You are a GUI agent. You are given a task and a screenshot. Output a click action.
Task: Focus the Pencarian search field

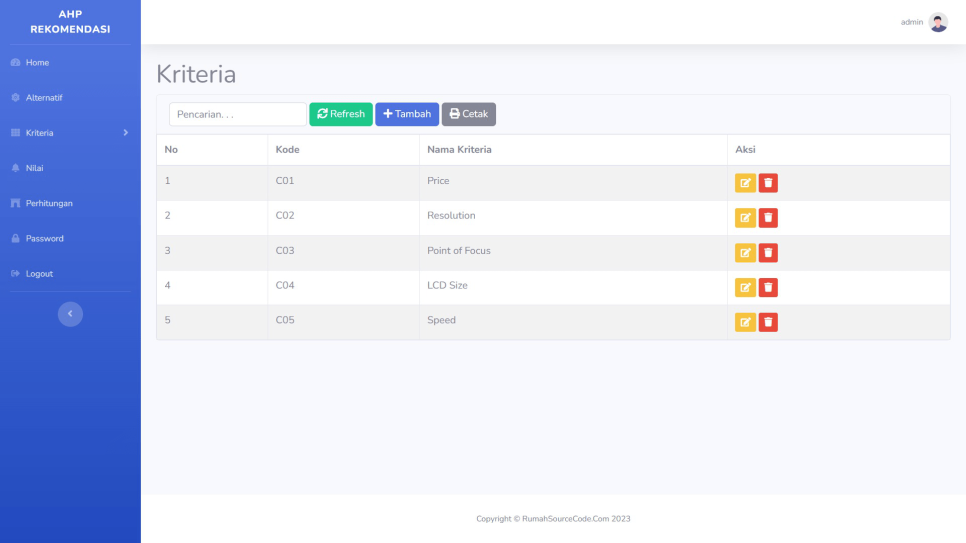click(x=238, y=114)
